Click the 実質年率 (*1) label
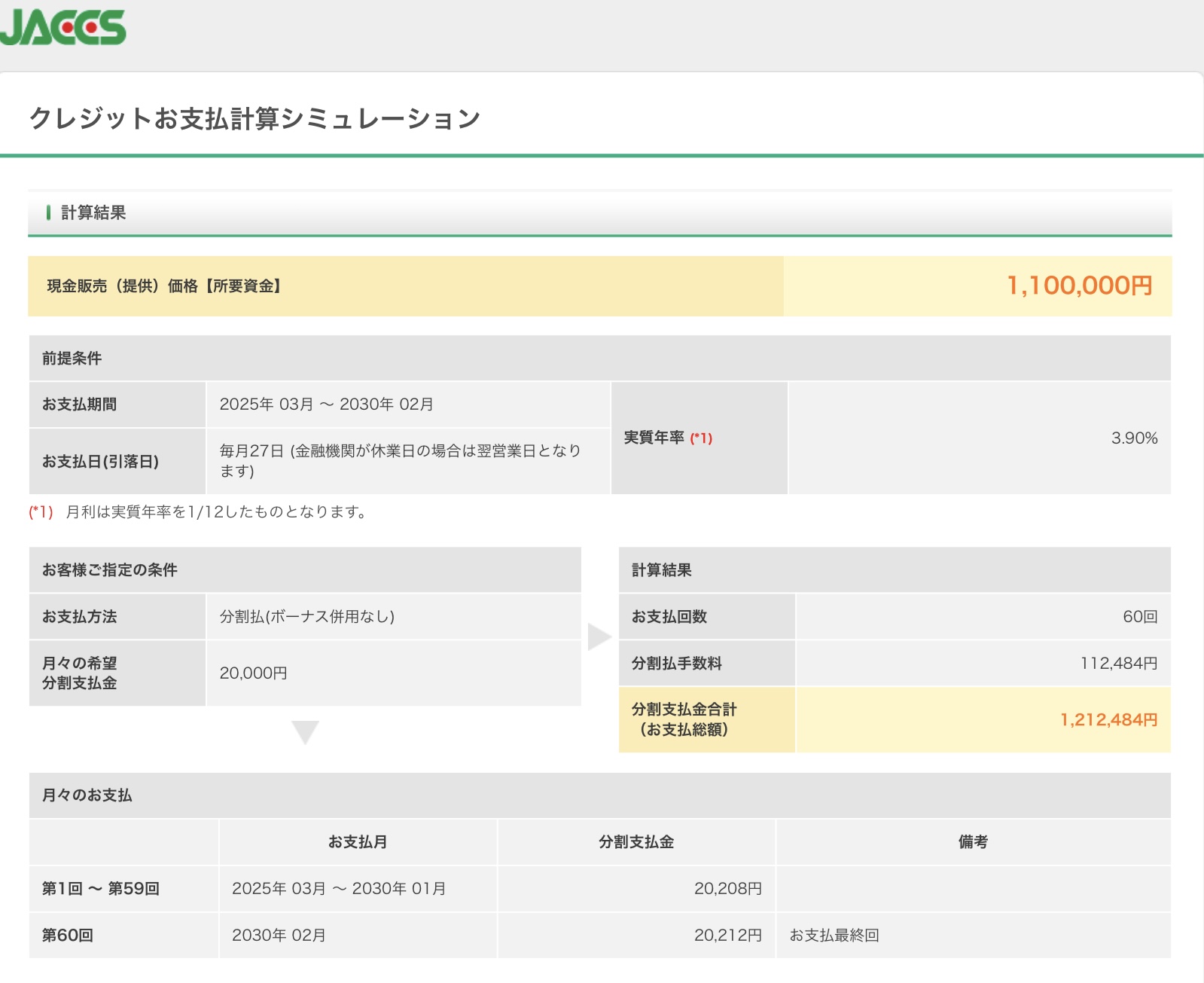 click(668, 438)
